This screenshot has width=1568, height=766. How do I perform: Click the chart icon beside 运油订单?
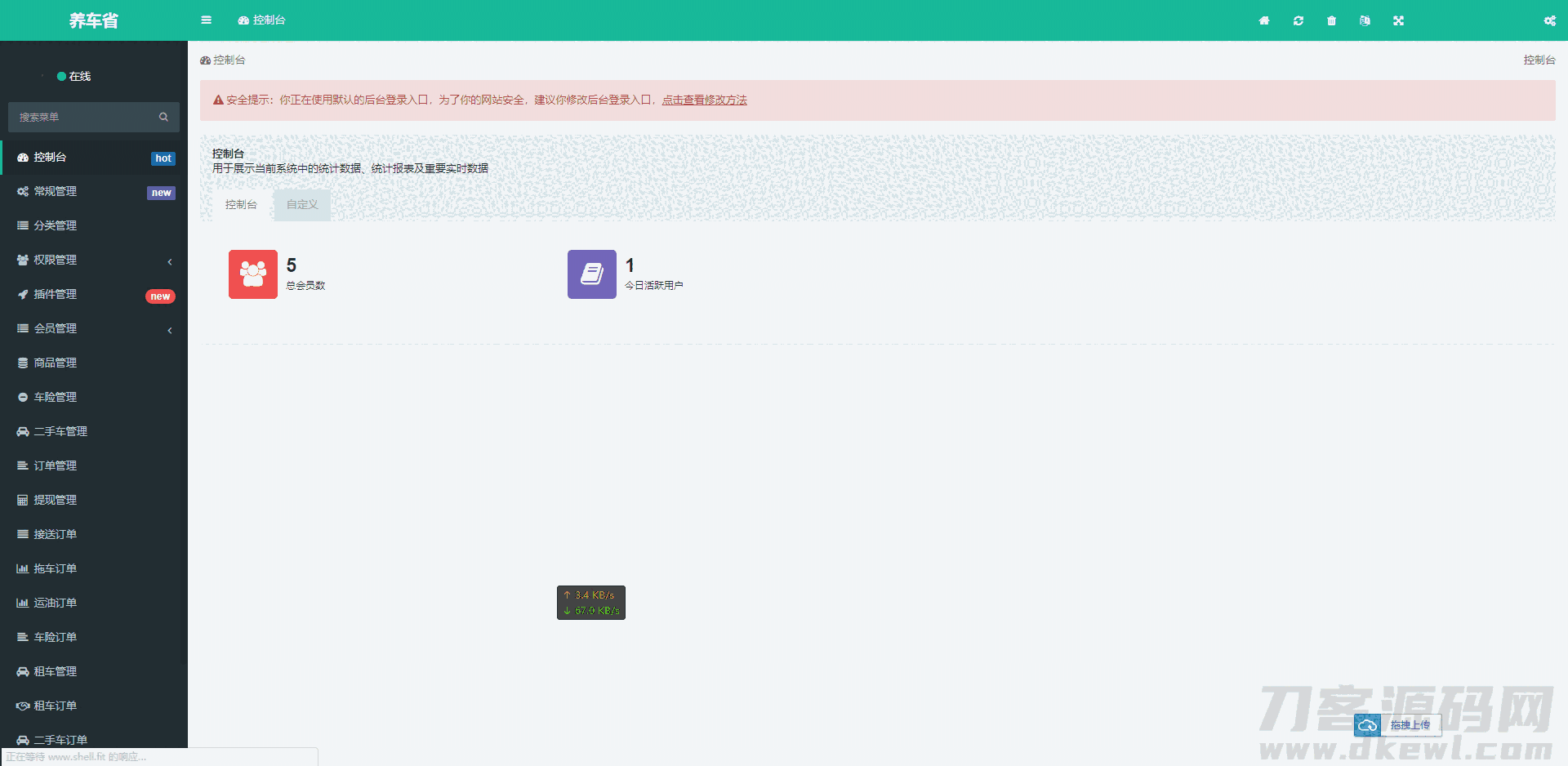23,603
